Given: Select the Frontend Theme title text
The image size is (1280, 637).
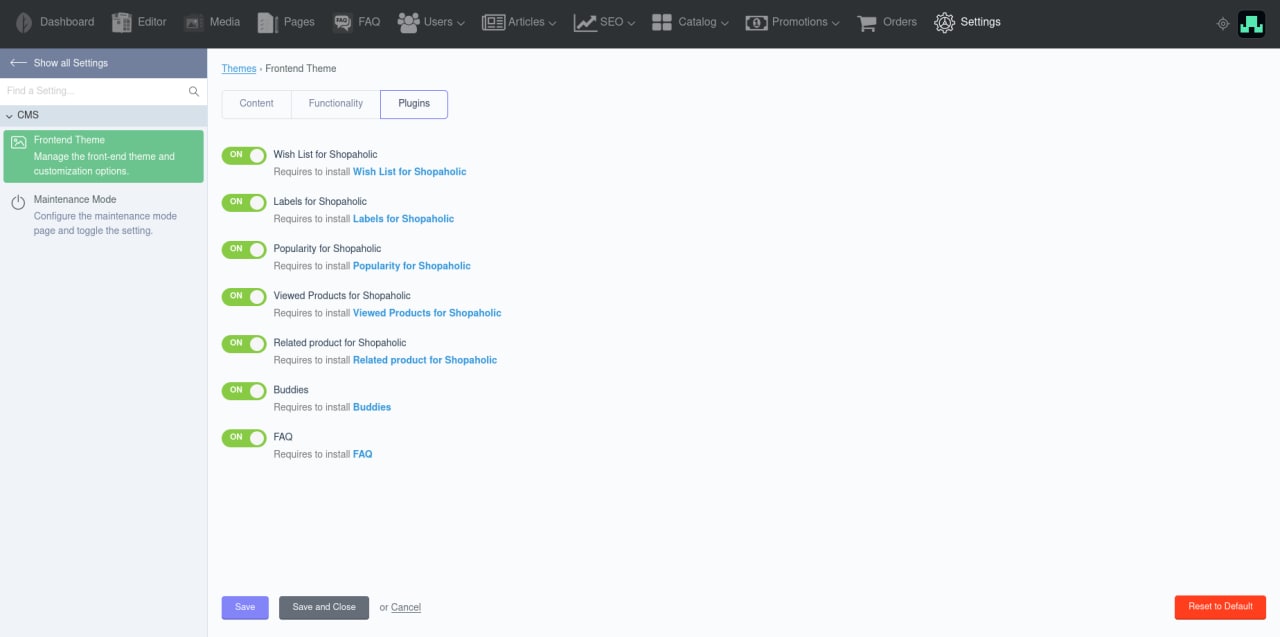Looking at the screenshot, I should [69, 140].
